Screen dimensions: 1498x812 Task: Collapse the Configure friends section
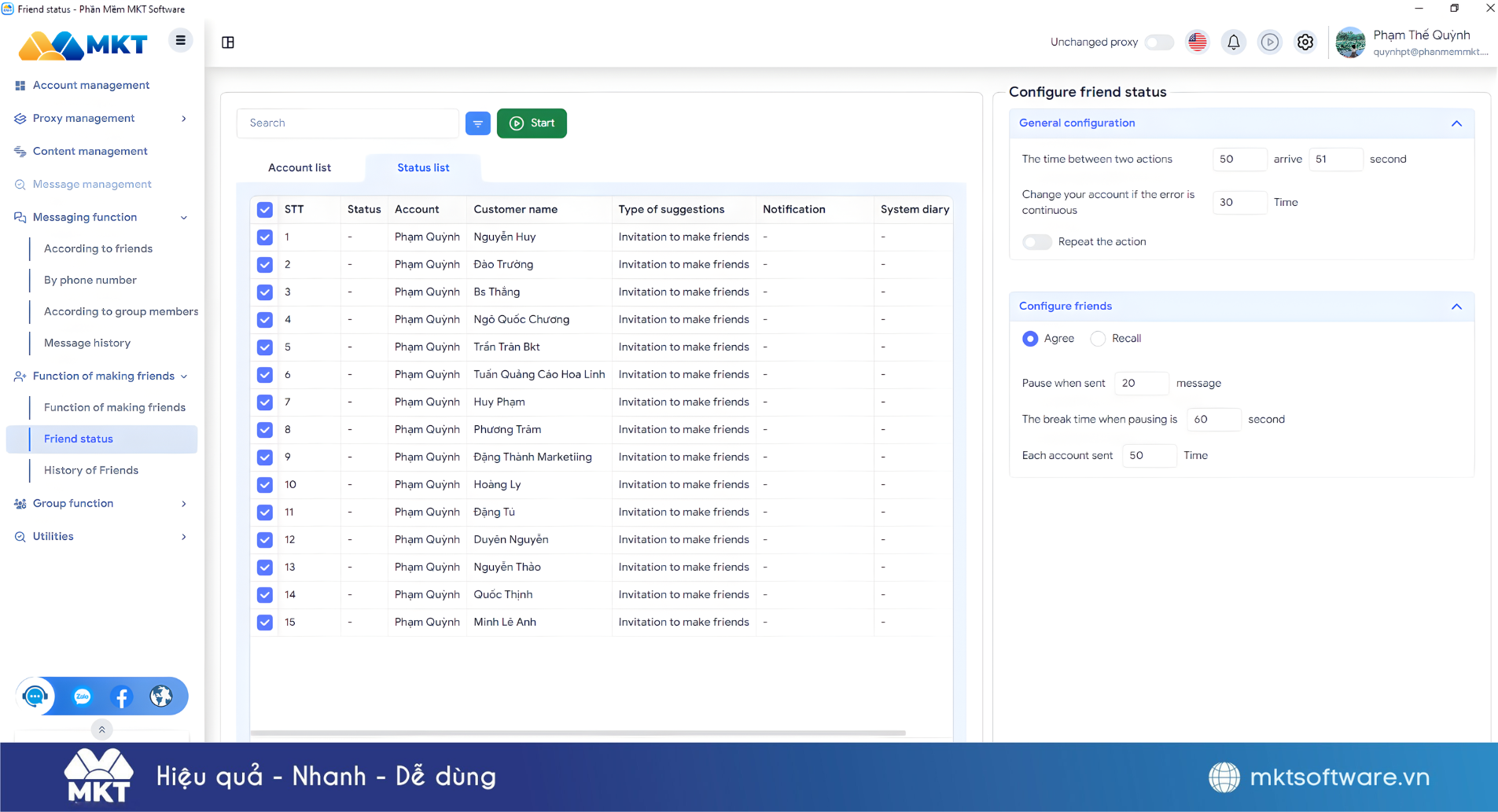tap(1456, 307)
